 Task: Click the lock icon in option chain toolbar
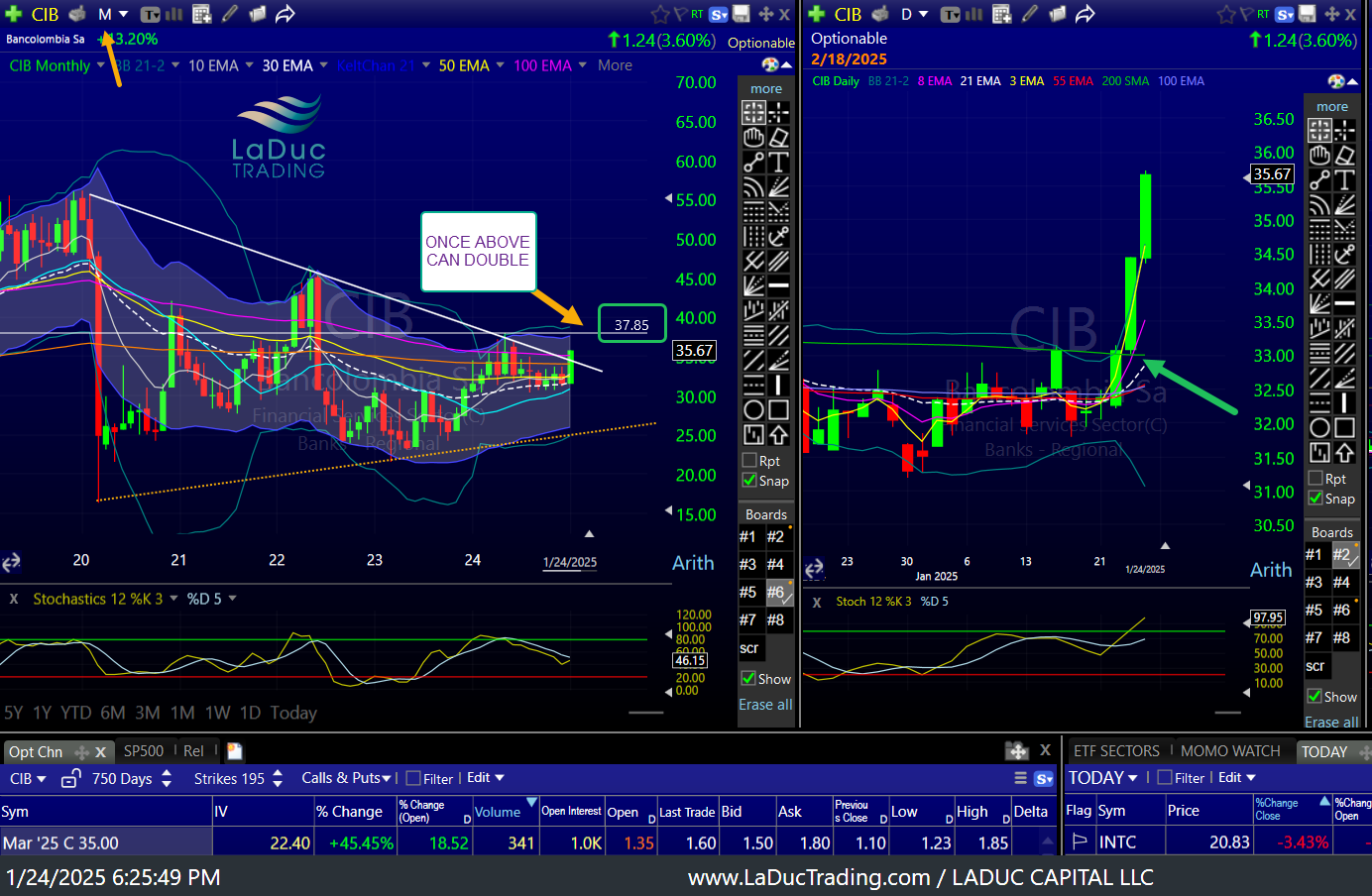tap(71, 779)
